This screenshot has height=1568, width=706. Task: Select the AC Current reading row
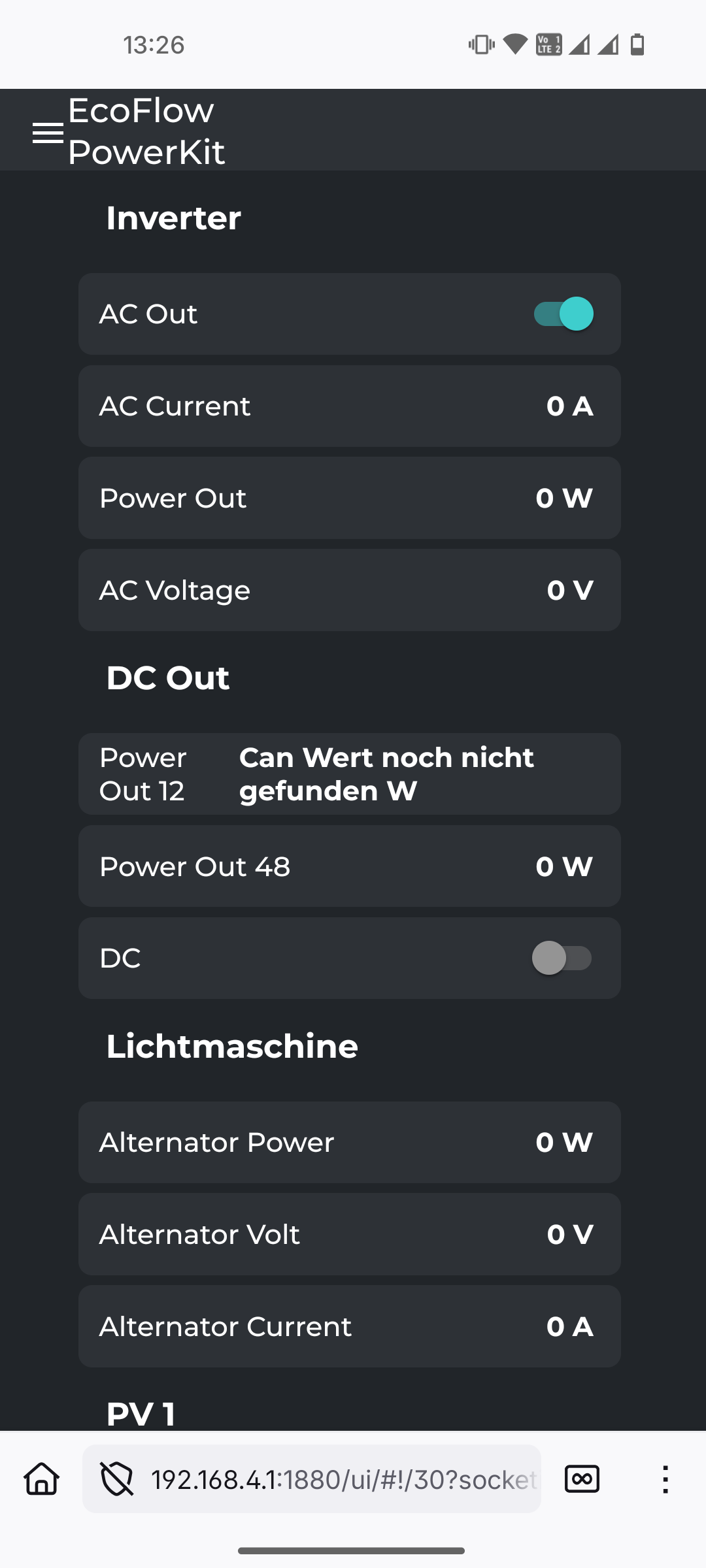click(349, 406)
